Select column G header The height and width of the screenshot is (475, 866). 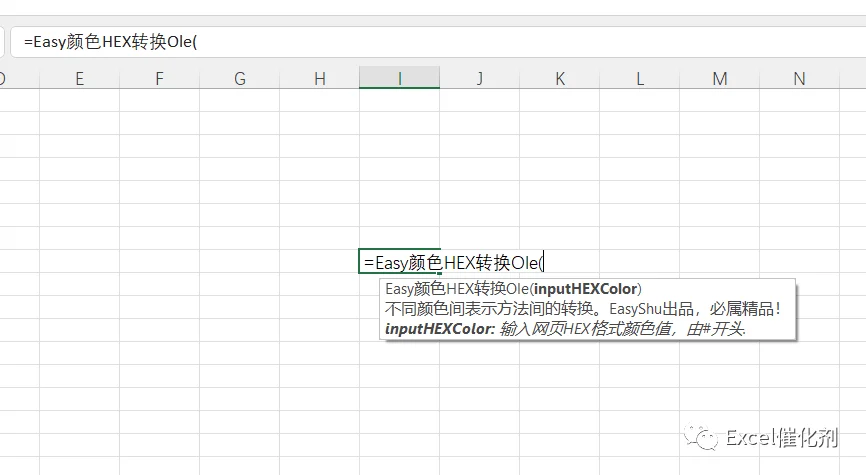(x=240, y=78)
